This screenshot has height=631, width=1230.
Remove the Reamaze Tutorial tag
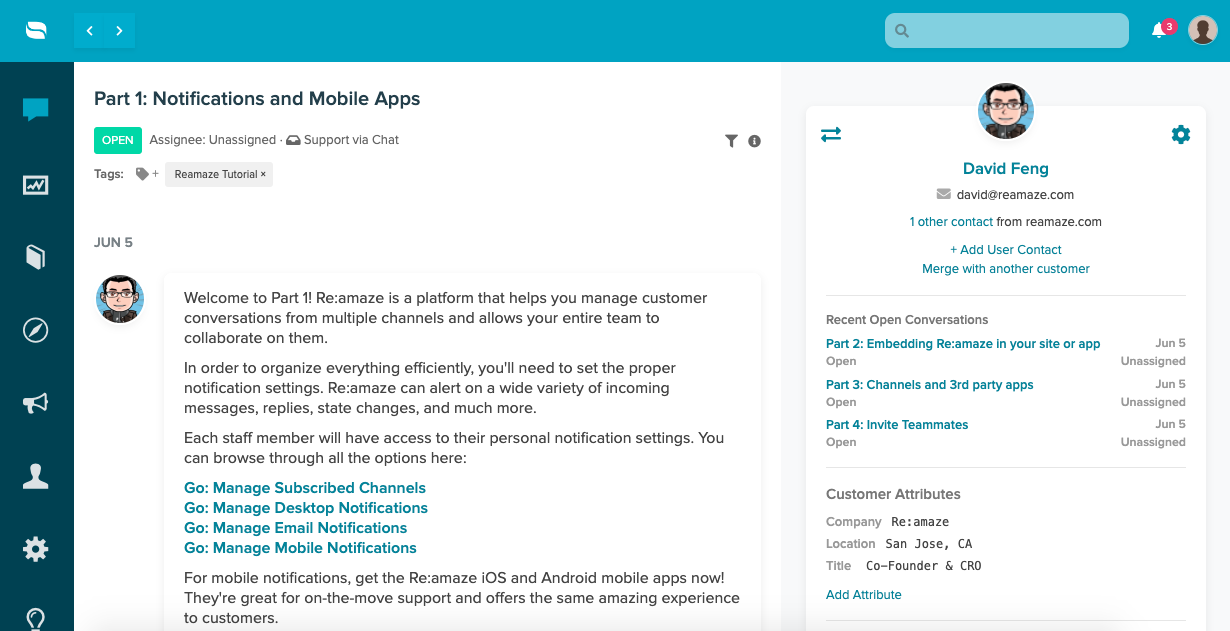[263, 174]
